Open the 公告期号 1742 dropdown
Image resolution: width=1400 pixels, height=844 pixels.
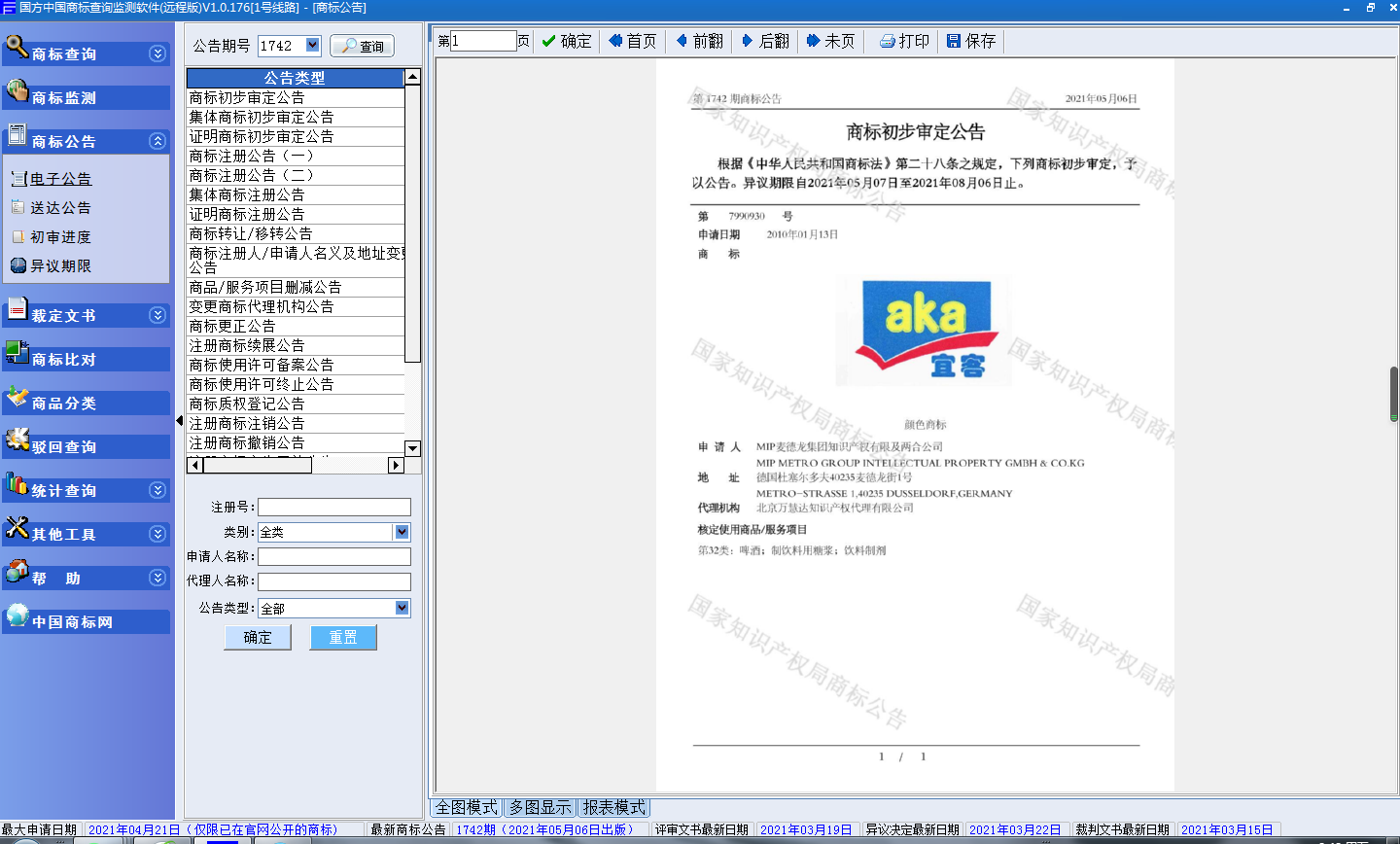click(313, 45)
